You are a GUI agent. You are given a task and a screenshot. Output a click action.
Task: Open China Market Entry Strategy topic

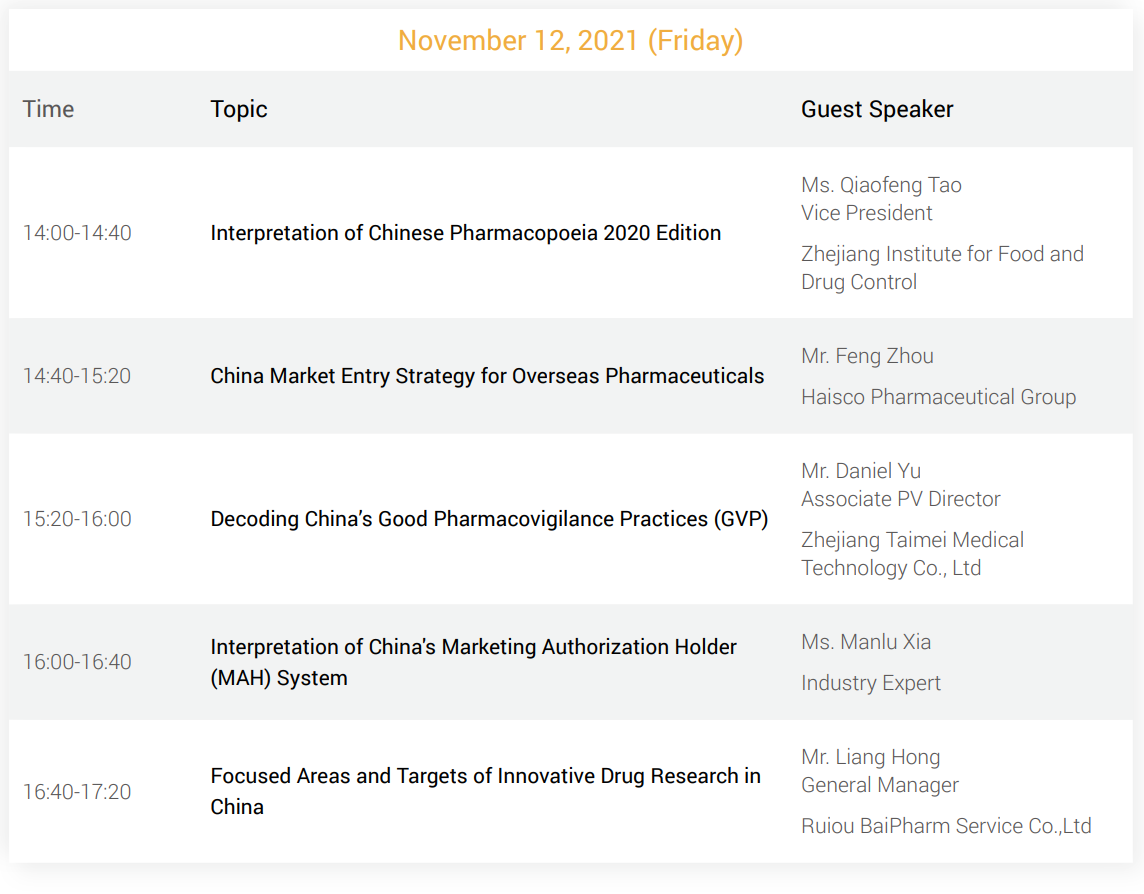point(487,376)
